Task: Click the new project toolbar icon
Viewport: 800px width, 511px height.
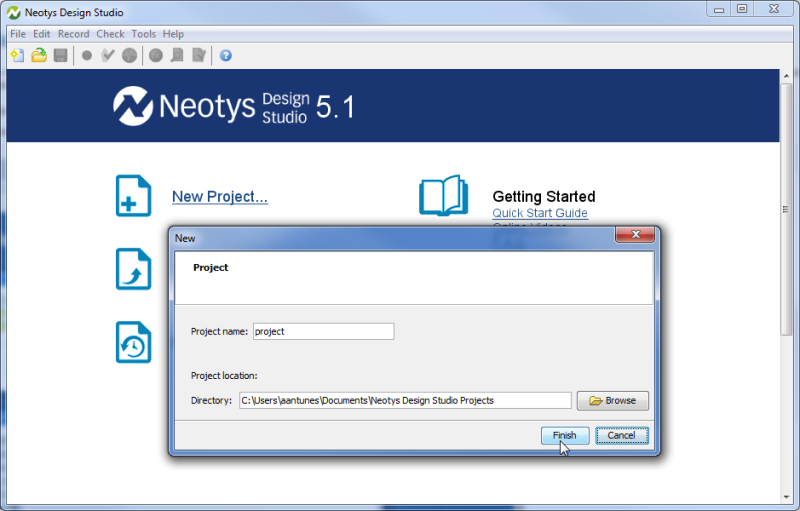Action: [17, 55]
